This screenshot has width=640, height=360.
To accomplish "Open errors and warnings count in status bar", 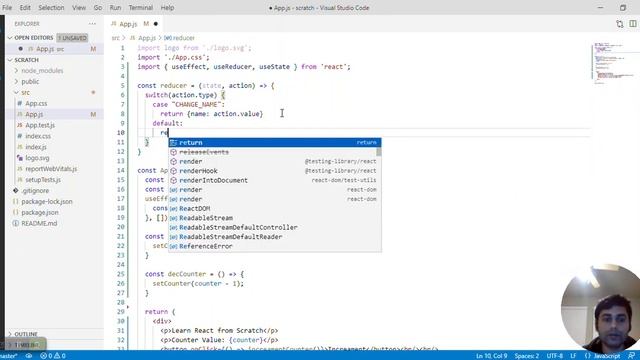I will [53, 356].
